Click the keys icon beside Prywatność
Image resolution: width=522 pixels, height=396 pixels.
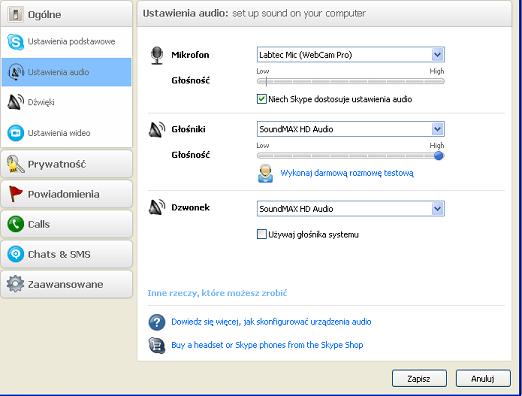click(x=15, y=164)
